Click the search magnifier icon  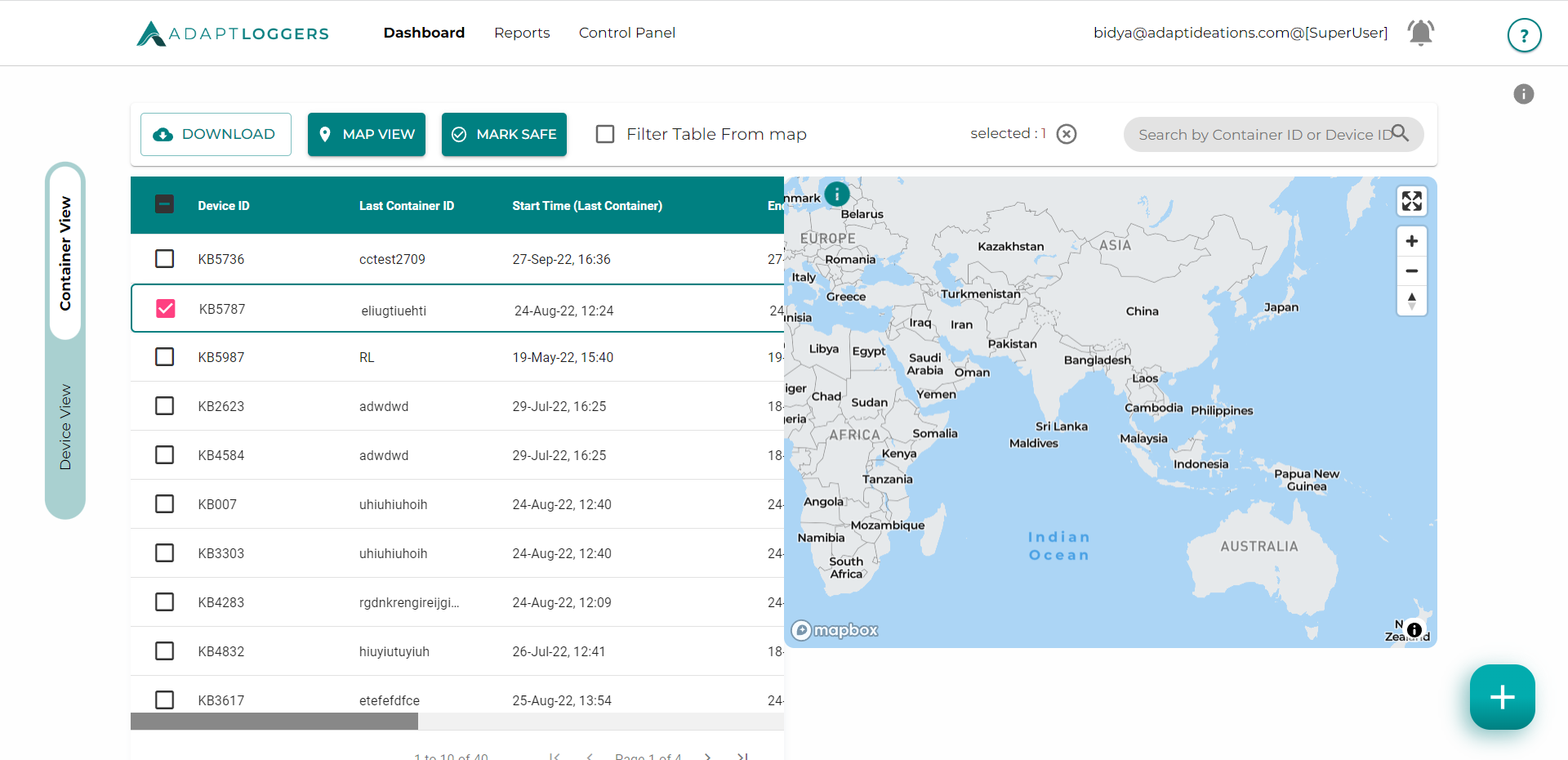(1401, 132)
